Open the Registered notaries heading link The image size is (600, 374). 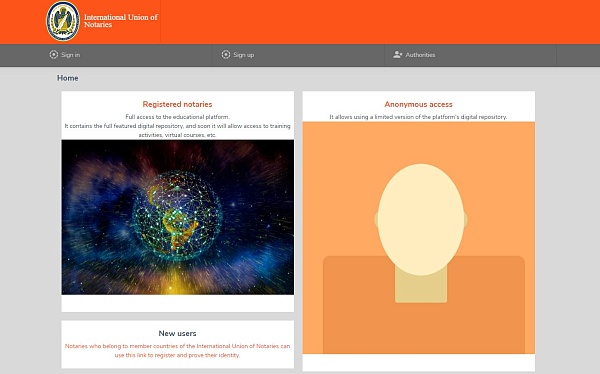tap(177, 104)
